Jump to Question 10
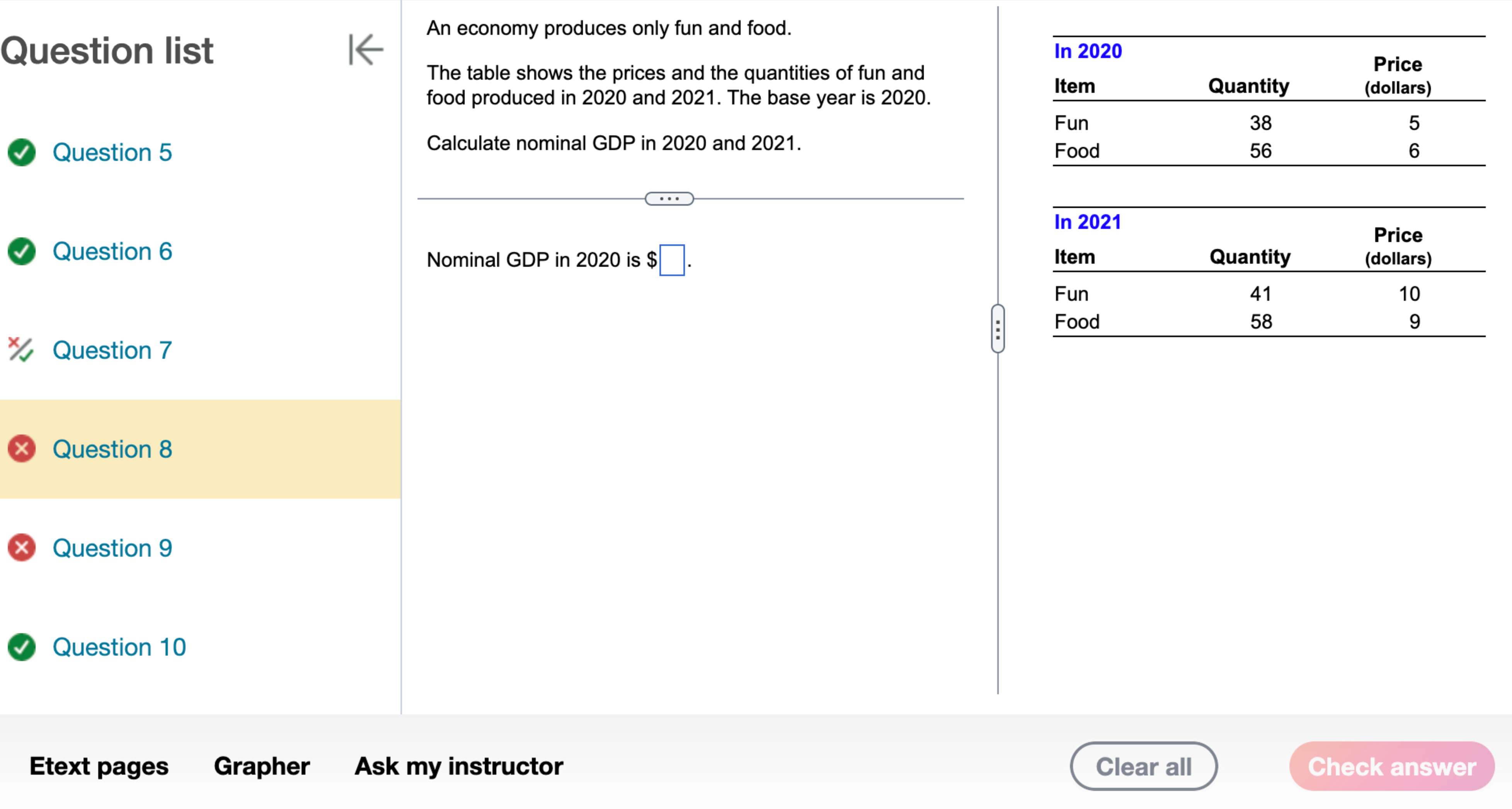The image size is (1512, 809). pos(119,647)
